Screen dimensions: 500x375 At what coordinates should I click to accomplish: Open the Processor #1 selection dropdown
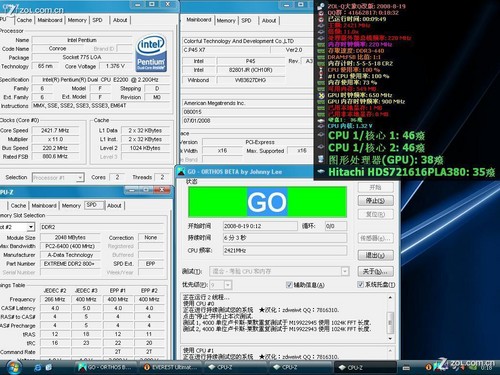pyautogui.click(x=80, y=178)
